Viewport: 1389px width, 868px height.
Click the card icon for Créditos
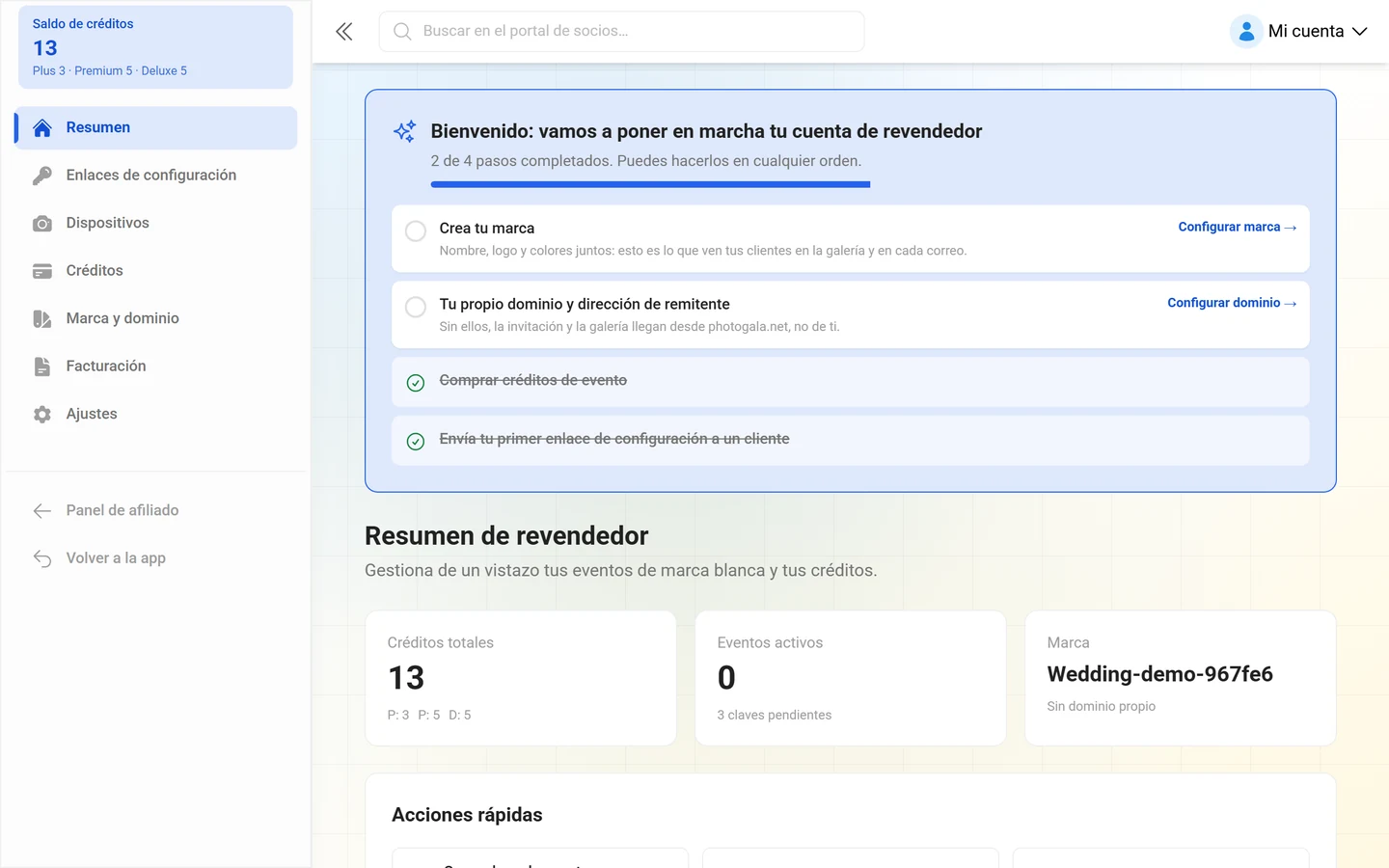42,271
